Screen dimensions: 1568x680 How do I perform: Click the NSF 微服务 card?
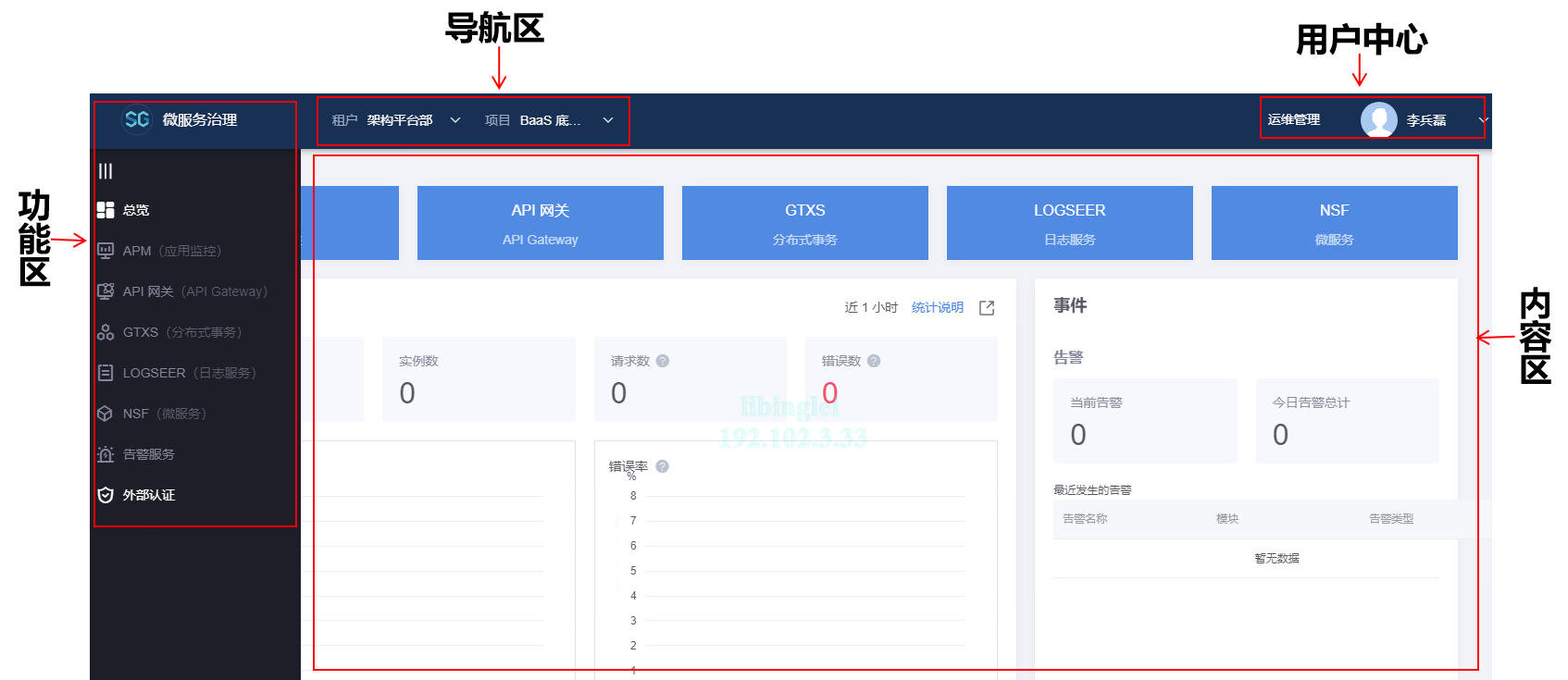[x=1334, y=223]
